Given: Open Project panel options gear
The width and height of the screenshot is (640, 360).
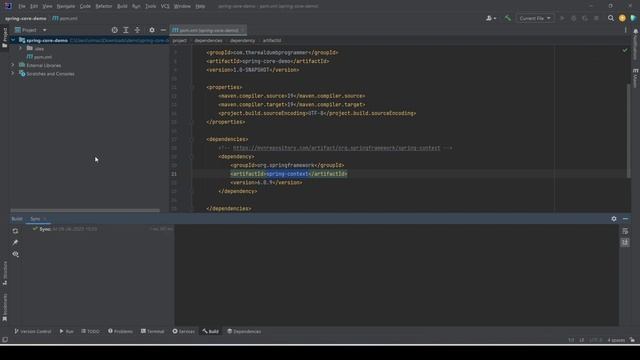Looking at the screenshot, I should tap(152, 30).
